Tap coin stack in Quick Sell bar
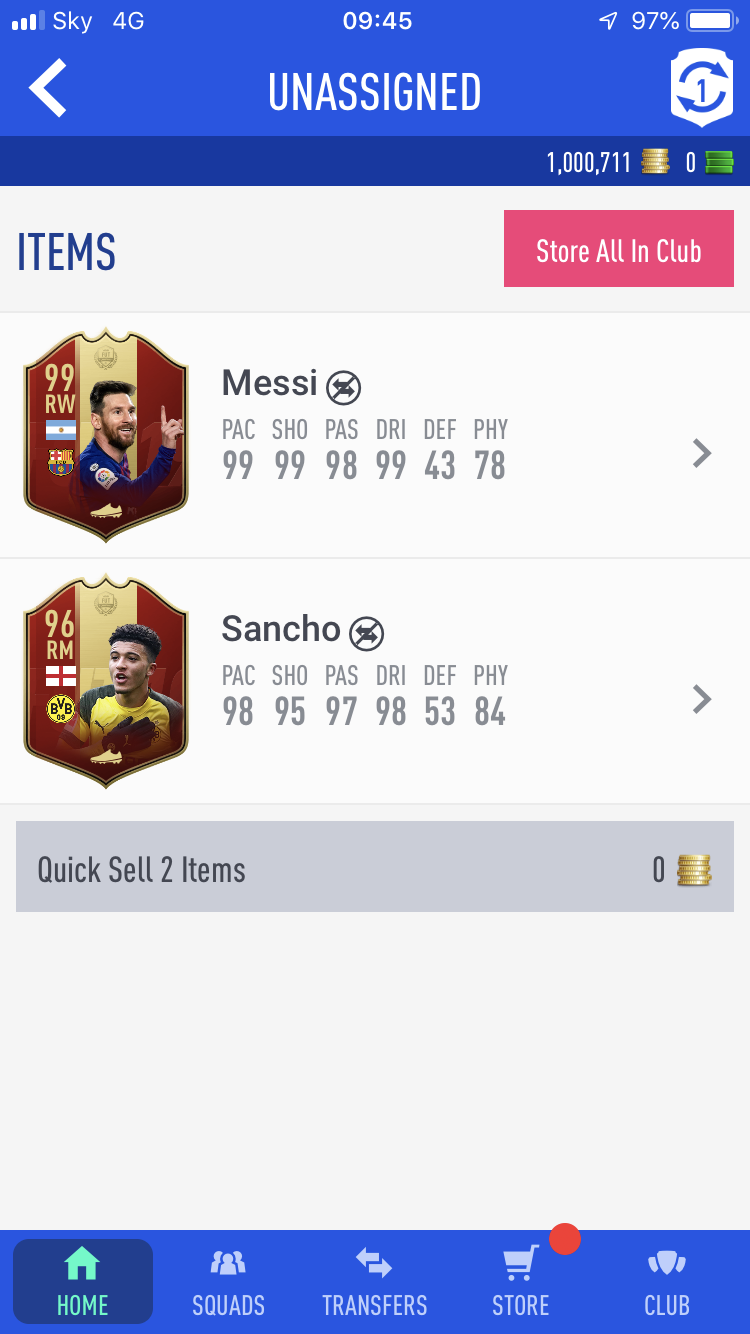The width and height of the screenshot is (750, 1334). [x=694, y=870]
